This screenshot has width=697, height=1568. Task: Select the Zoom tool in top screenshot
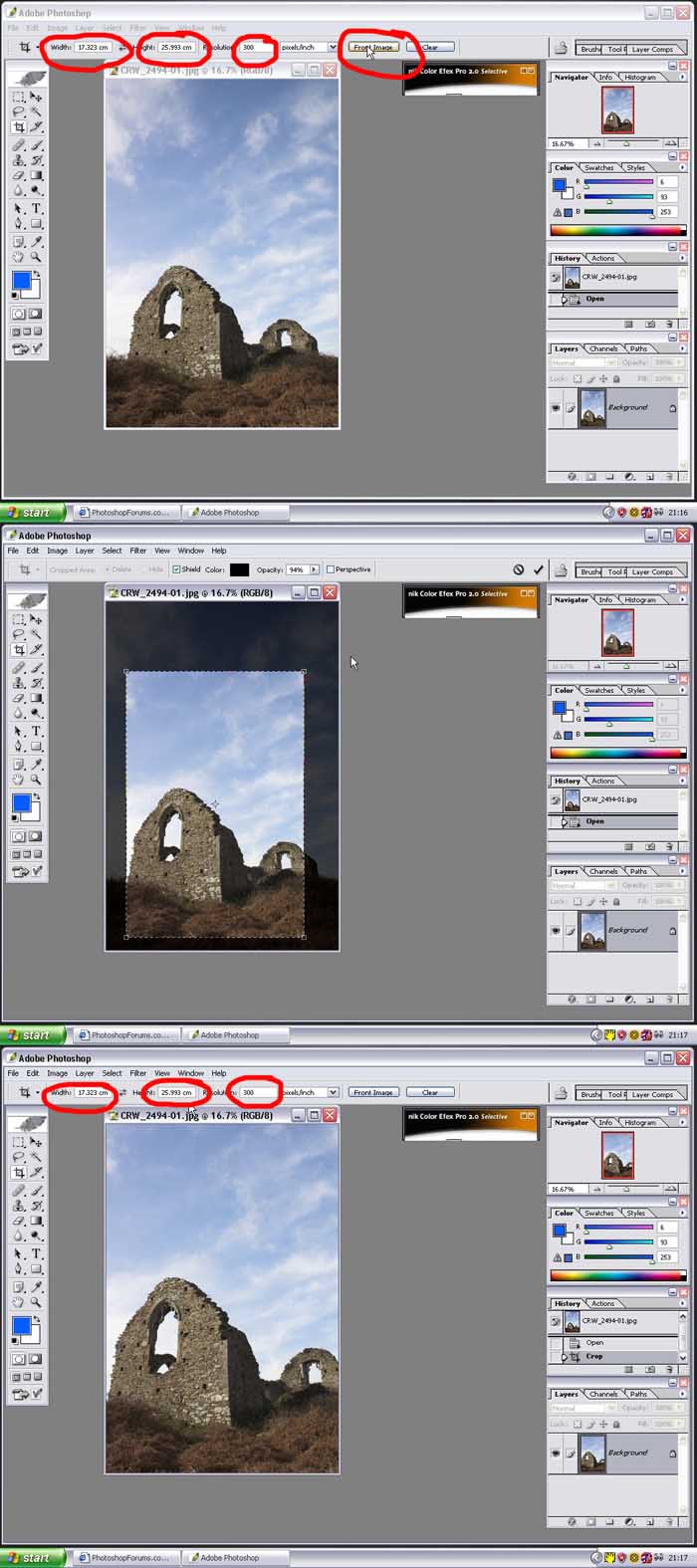(x=36, y=257)
